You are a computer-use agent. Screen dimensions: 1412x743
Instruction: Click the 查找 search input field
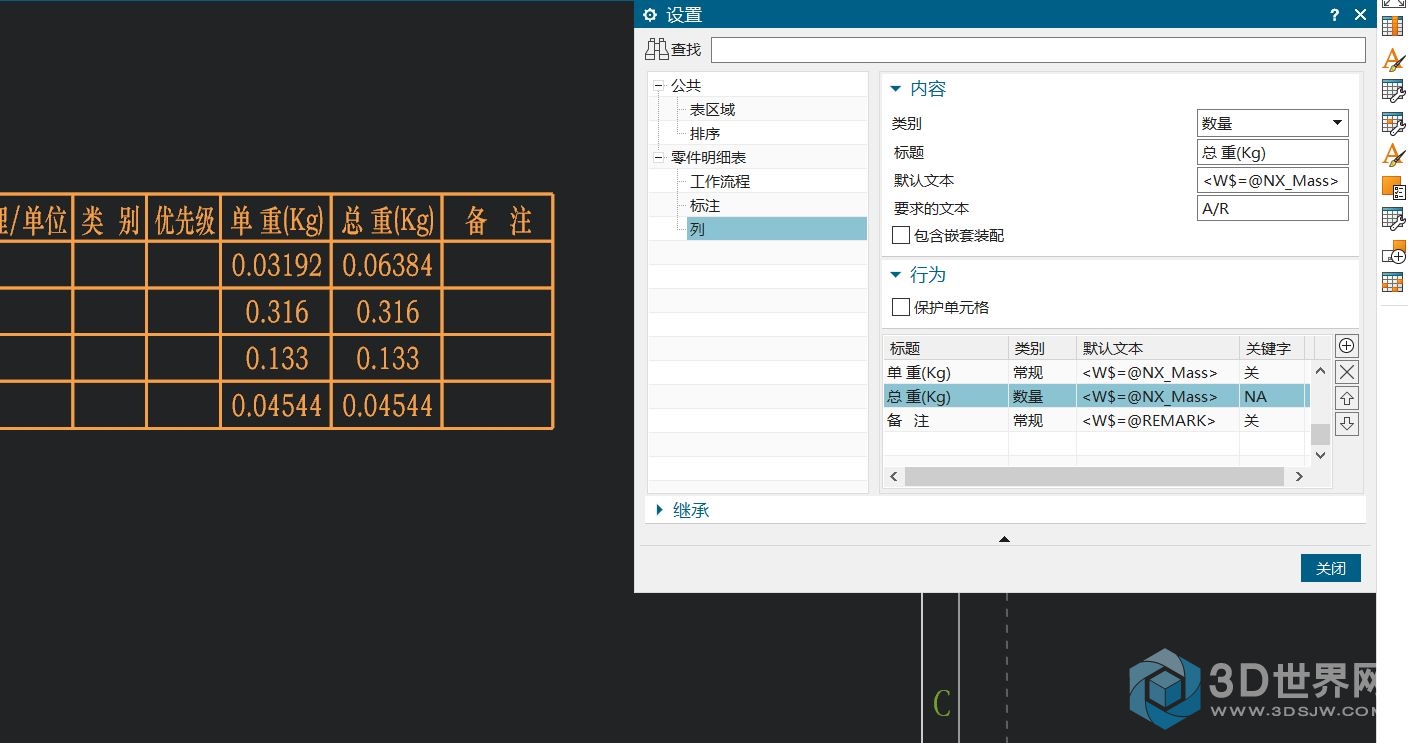pos(1038,50)
